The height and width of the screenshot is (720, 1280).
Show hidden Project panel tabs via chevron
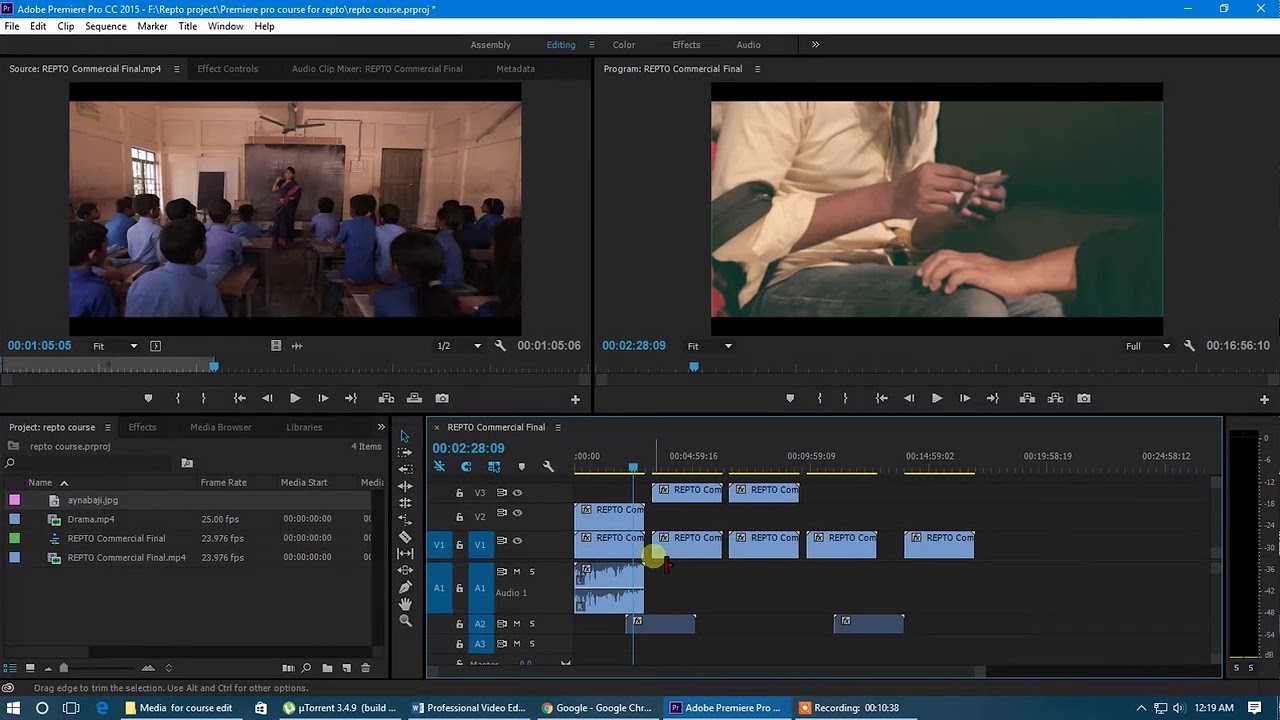(x=381, y=427)
